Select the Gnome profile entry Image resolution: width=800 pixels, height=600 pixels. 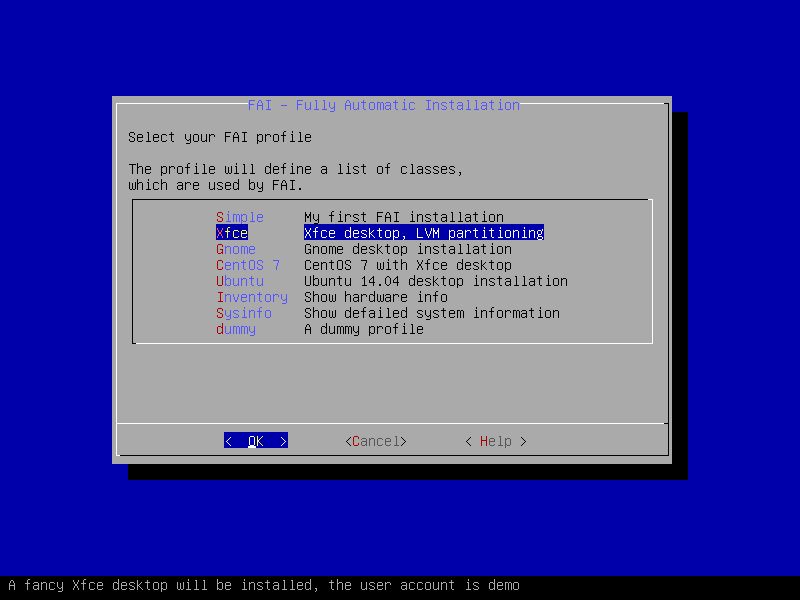click(236, 249)
